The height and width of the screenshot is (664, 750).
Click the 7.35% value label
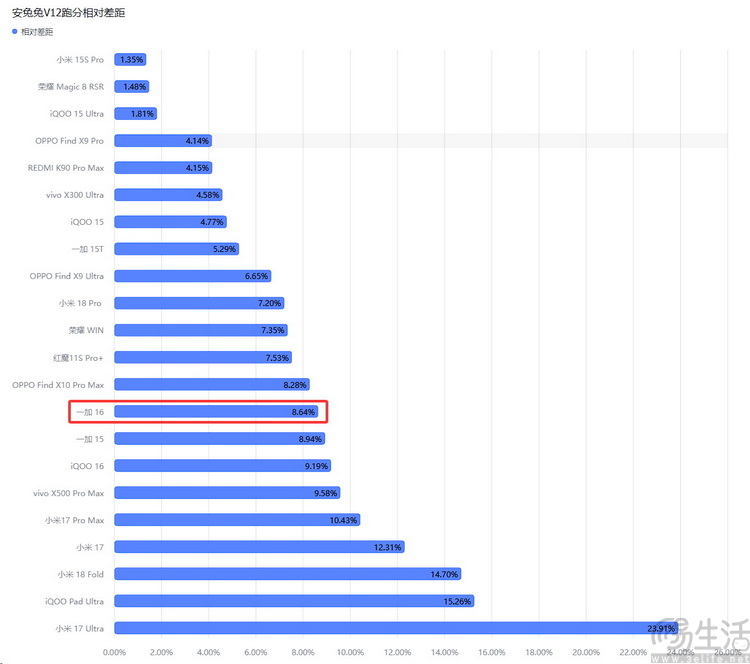coord(273,330)
